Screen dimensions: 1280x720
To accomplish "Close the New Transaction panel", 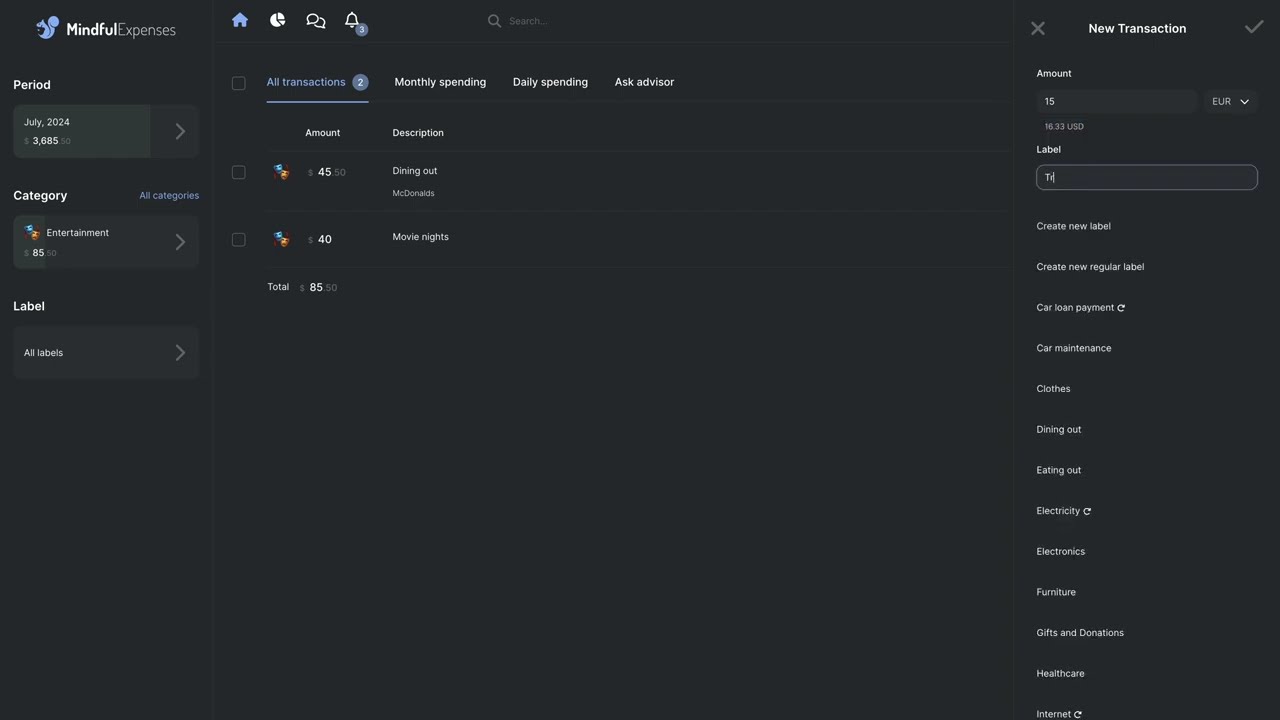I will click(1038, 29).
